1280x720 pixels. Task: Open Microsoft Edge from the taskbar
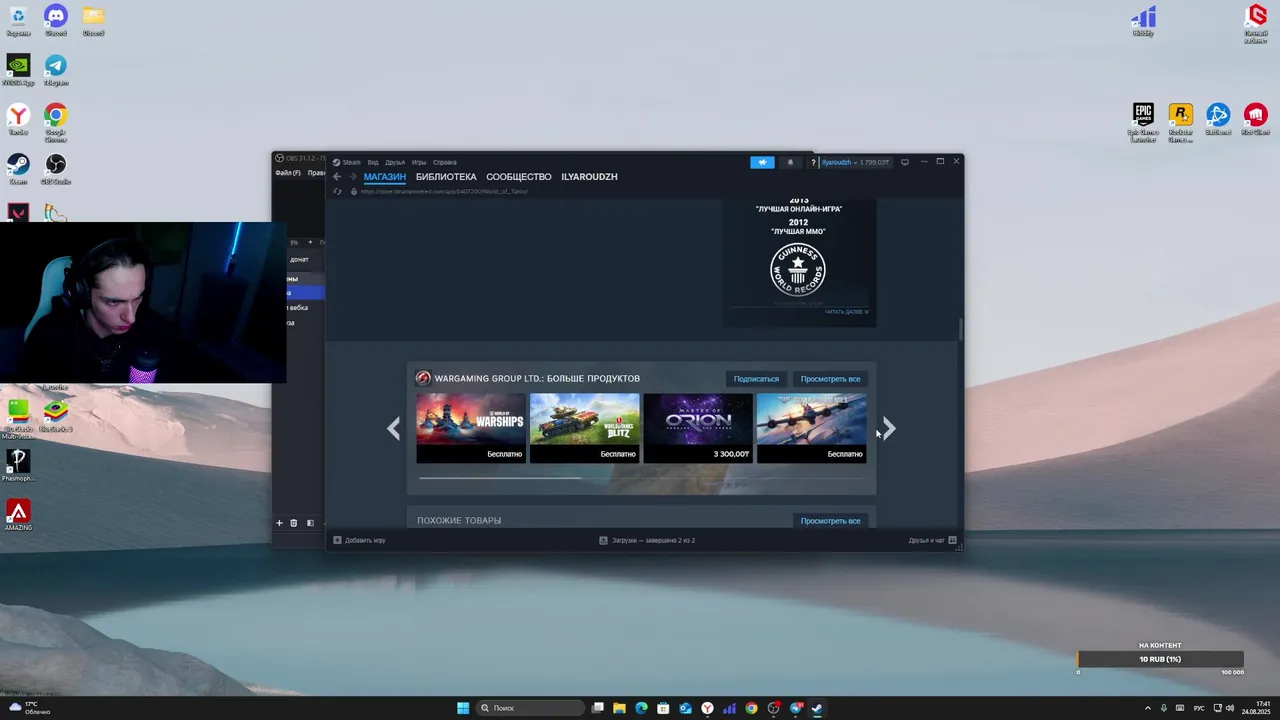click(641, 708)
